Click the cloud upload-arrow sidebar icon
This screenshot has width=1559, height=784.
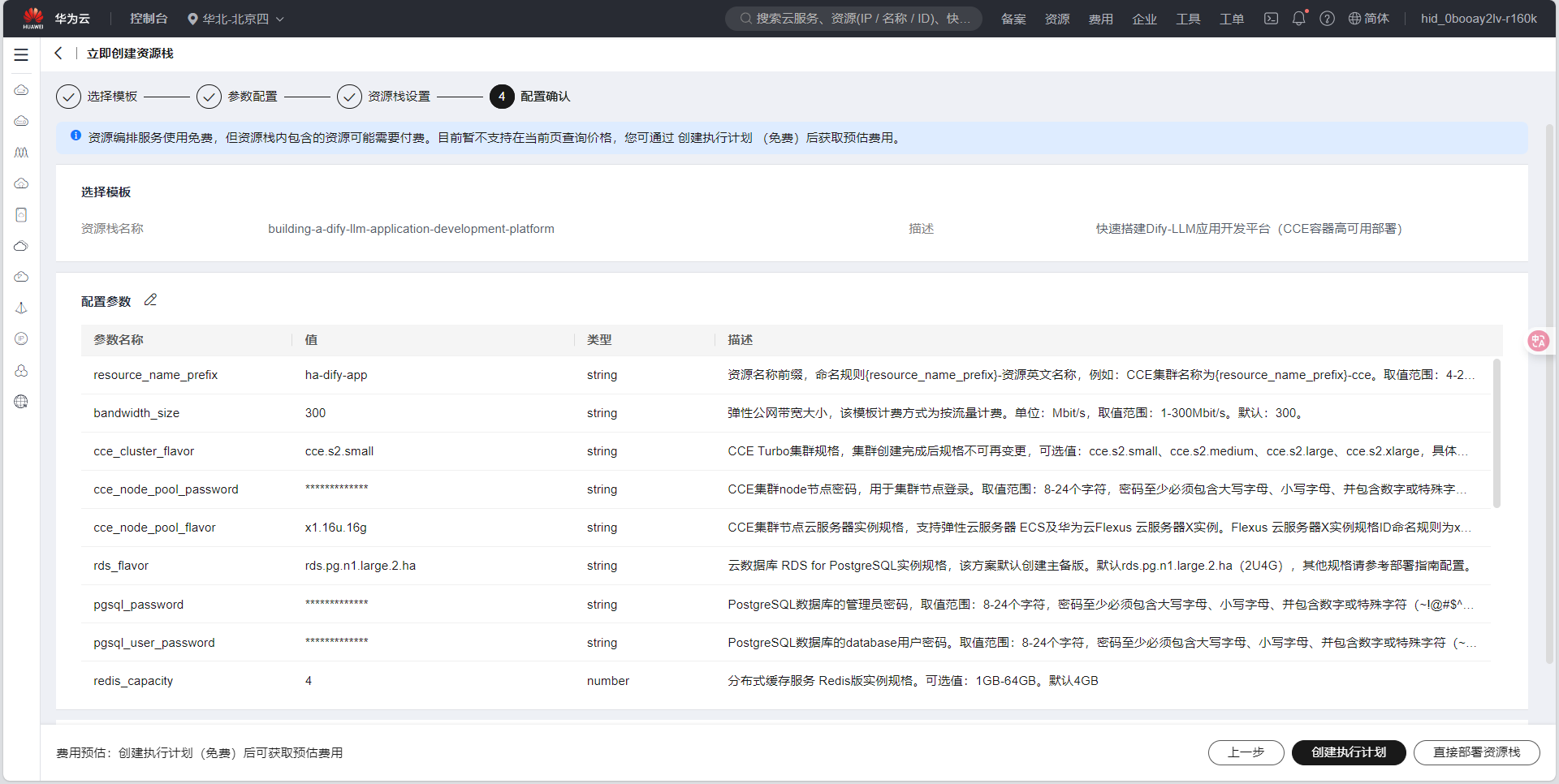click(x=21, y=183)
